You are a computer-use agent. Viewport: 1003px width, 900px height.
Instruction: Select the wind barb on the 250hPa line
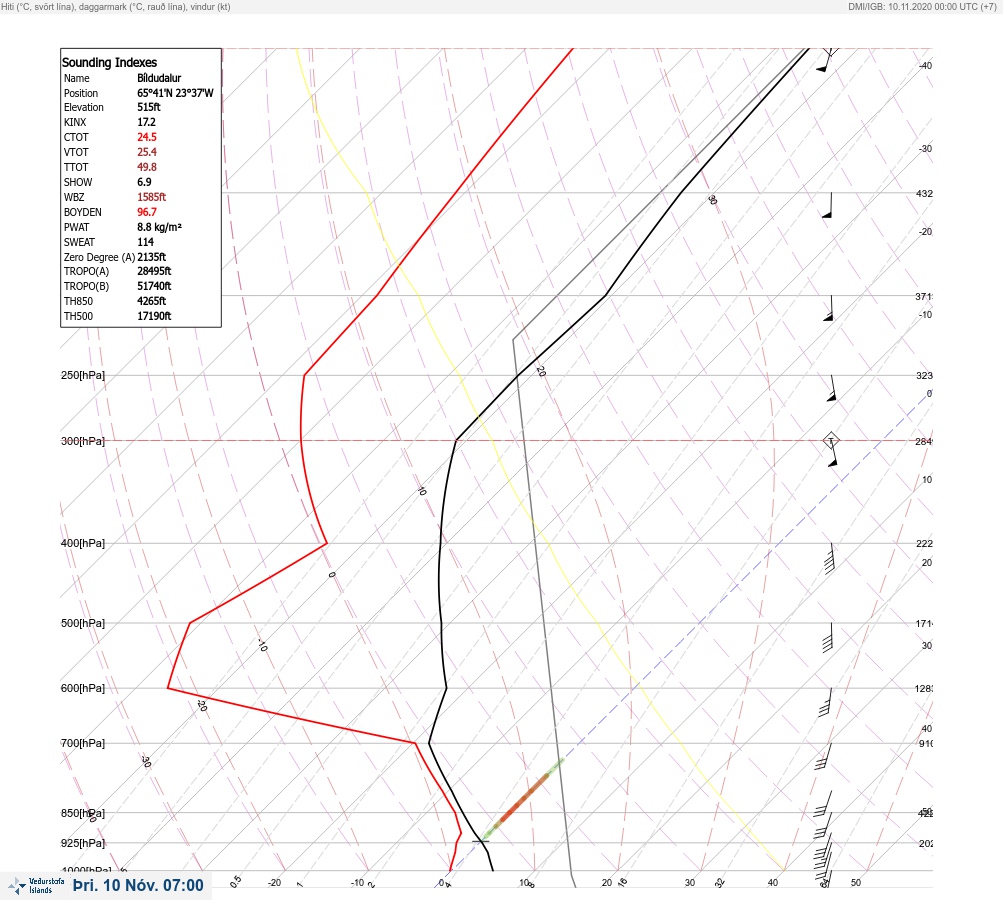click(x=832, y=388)
